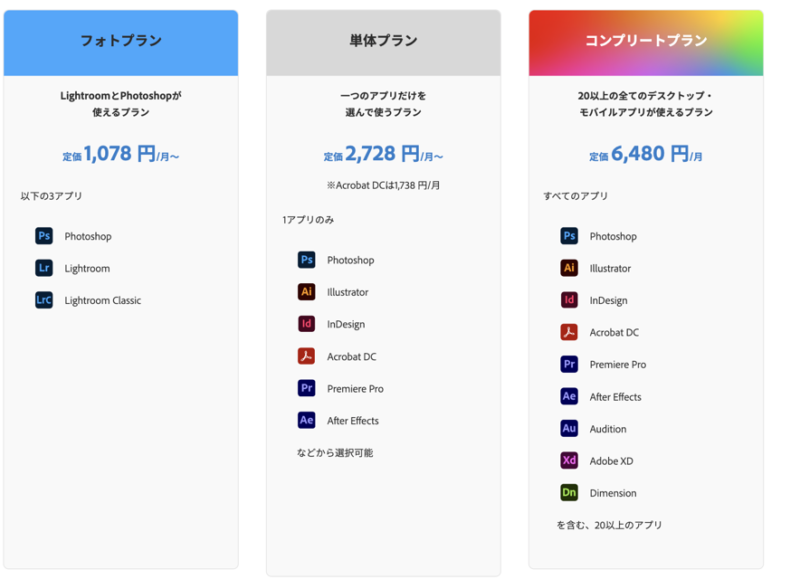Click Dimension icon in Complete plan

coord(569,492)
